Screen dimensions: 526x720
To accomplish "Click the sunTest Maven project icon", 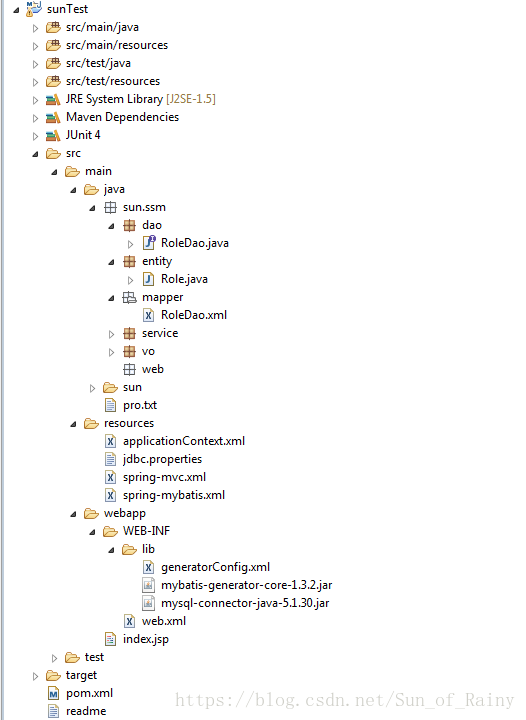I will point(34,8).
